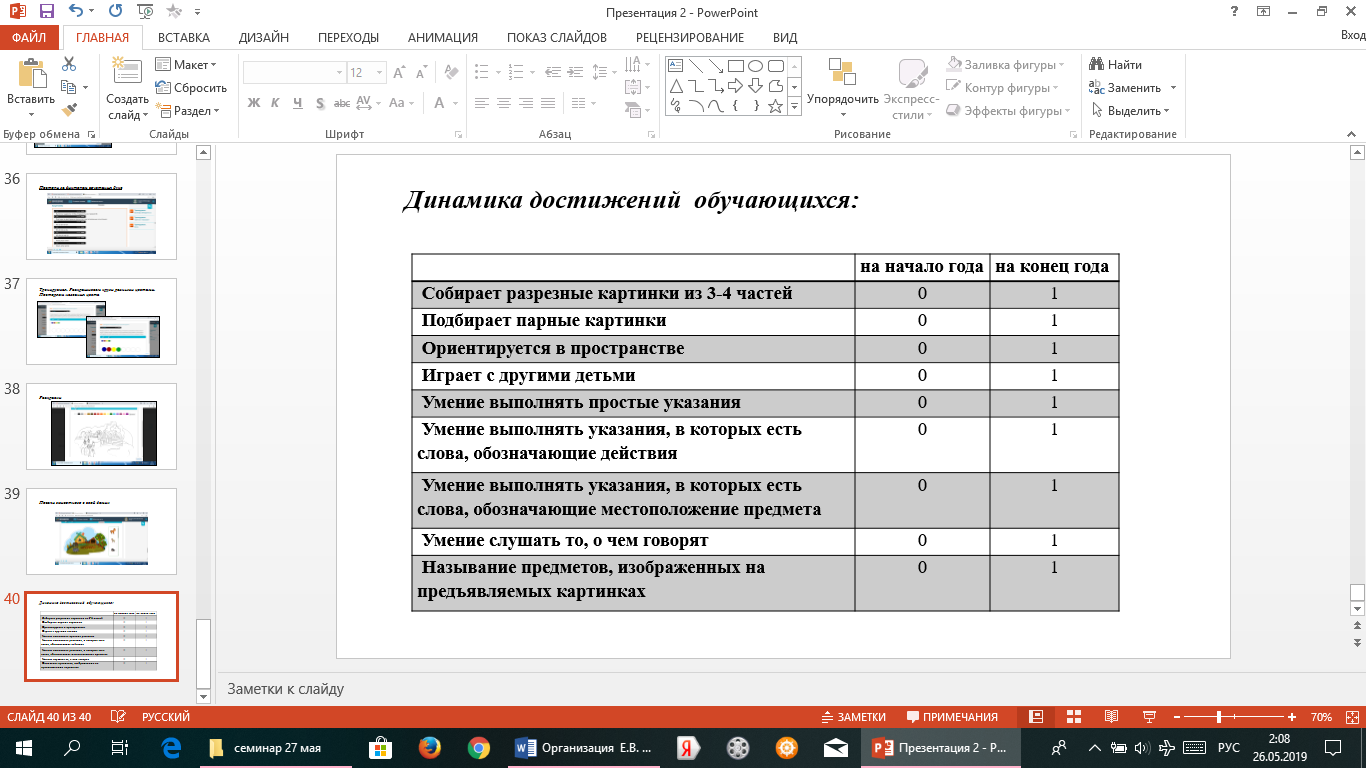Toggle the ПРИМЕЧАНИЯ comments pane
Viewport: 1366px width, 768px height.
tap(952, 717)
